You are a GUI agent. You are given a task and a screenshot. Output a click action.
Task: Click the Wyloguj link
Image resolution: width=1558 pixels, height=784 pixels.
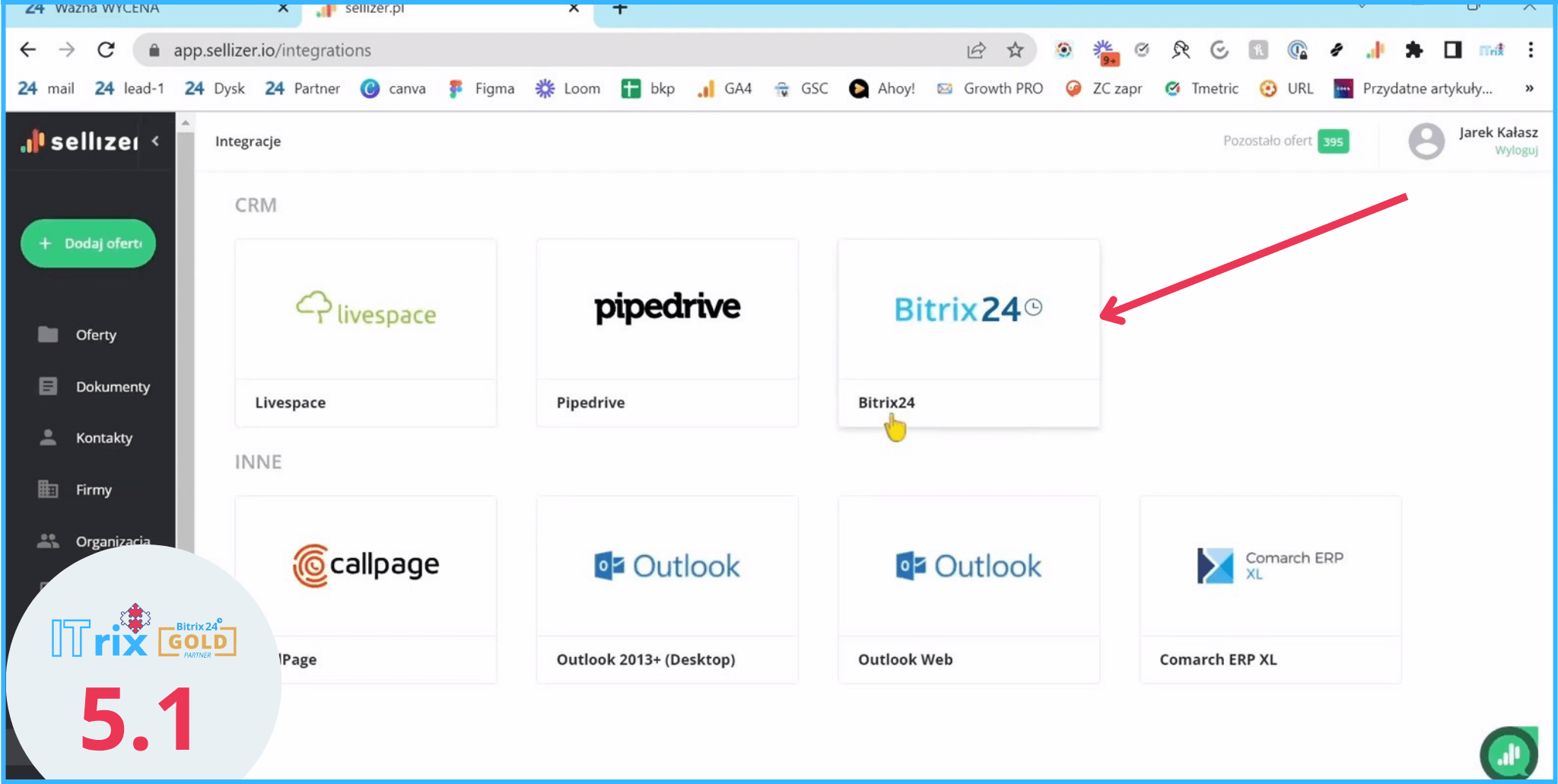pyautogui.click(x=1515, y=151)
